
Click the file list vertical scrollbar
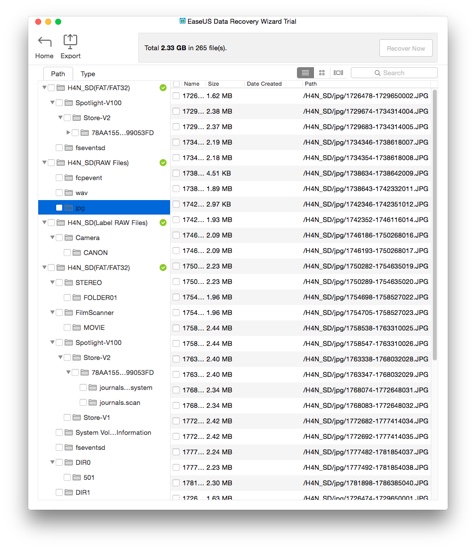pyautogui.click(x=435, y=224)
